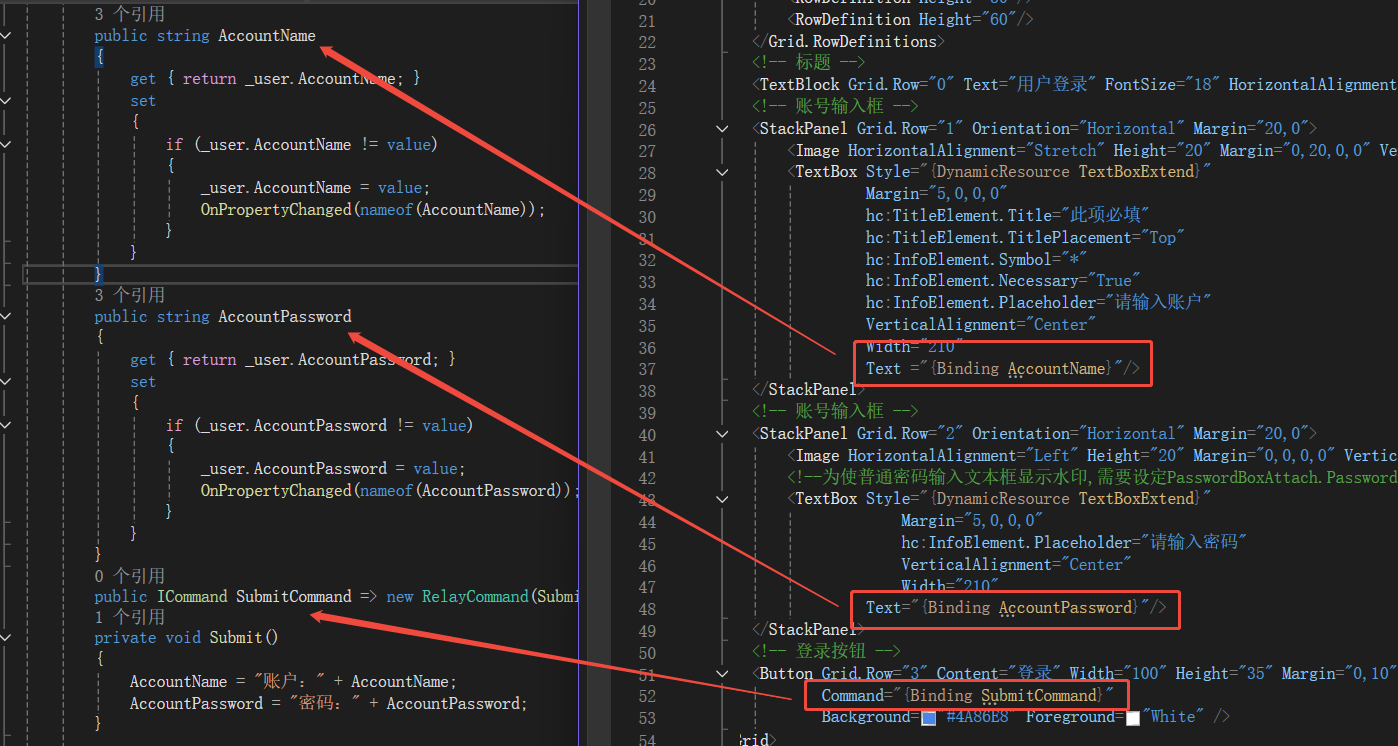Click '</Grid.RowDefinitions>' closing tag
Image resolution: width=1398 pixels, height=746 pixels.
(848, 42)
